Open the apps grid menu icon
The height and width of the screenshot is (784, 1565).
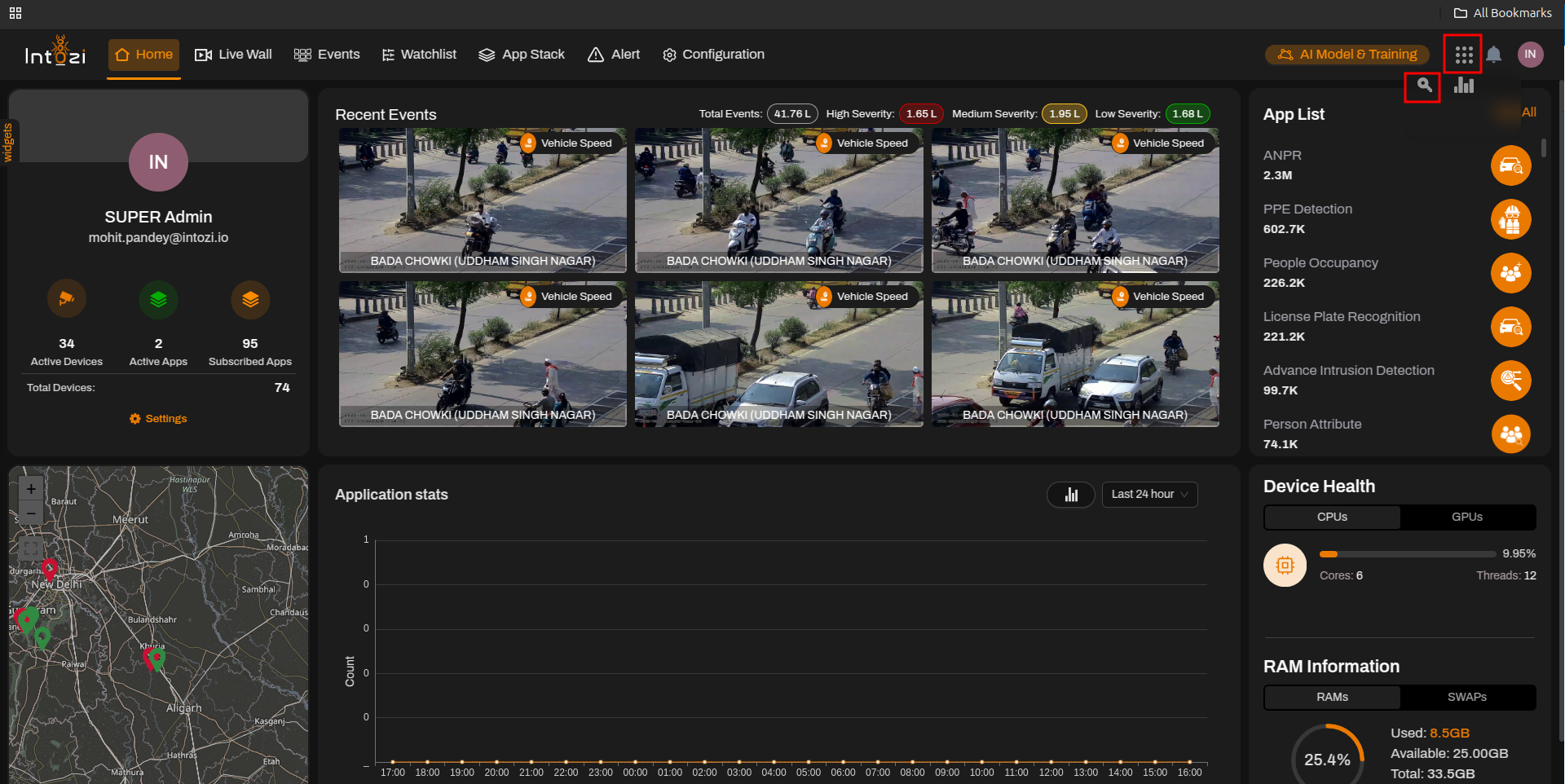pos(1463,55)
